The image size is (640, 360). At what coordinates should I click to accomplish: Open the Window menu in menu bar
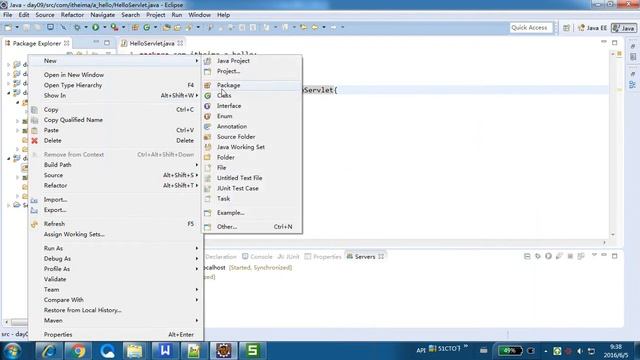click(x=199, y=15)
